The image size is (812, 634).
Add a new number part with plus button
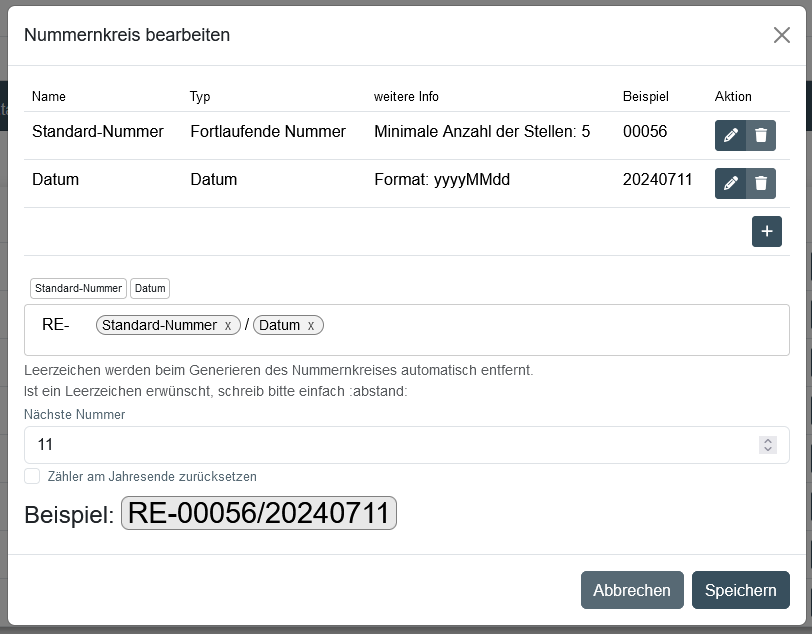point(767,231)
